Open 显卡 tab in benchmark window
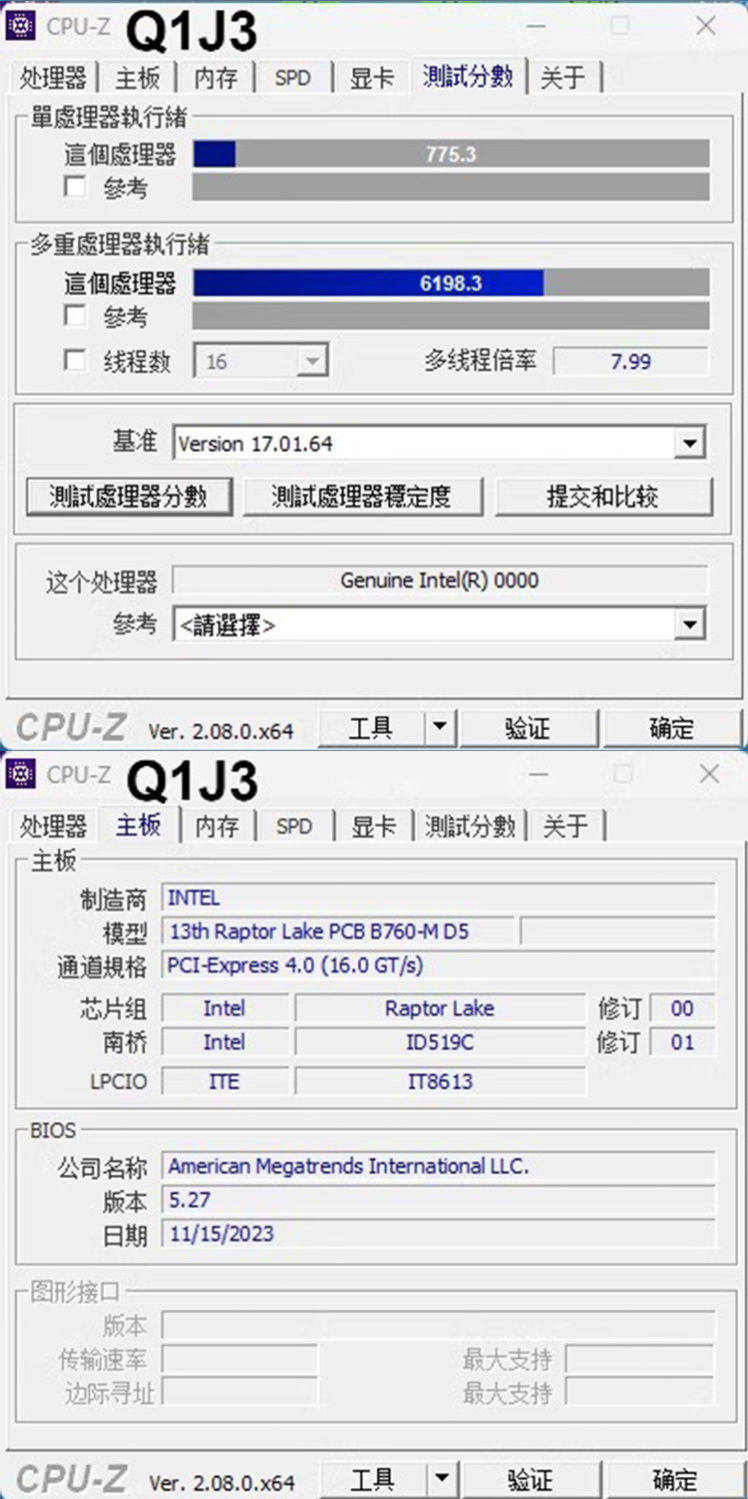 click(371, 78)
